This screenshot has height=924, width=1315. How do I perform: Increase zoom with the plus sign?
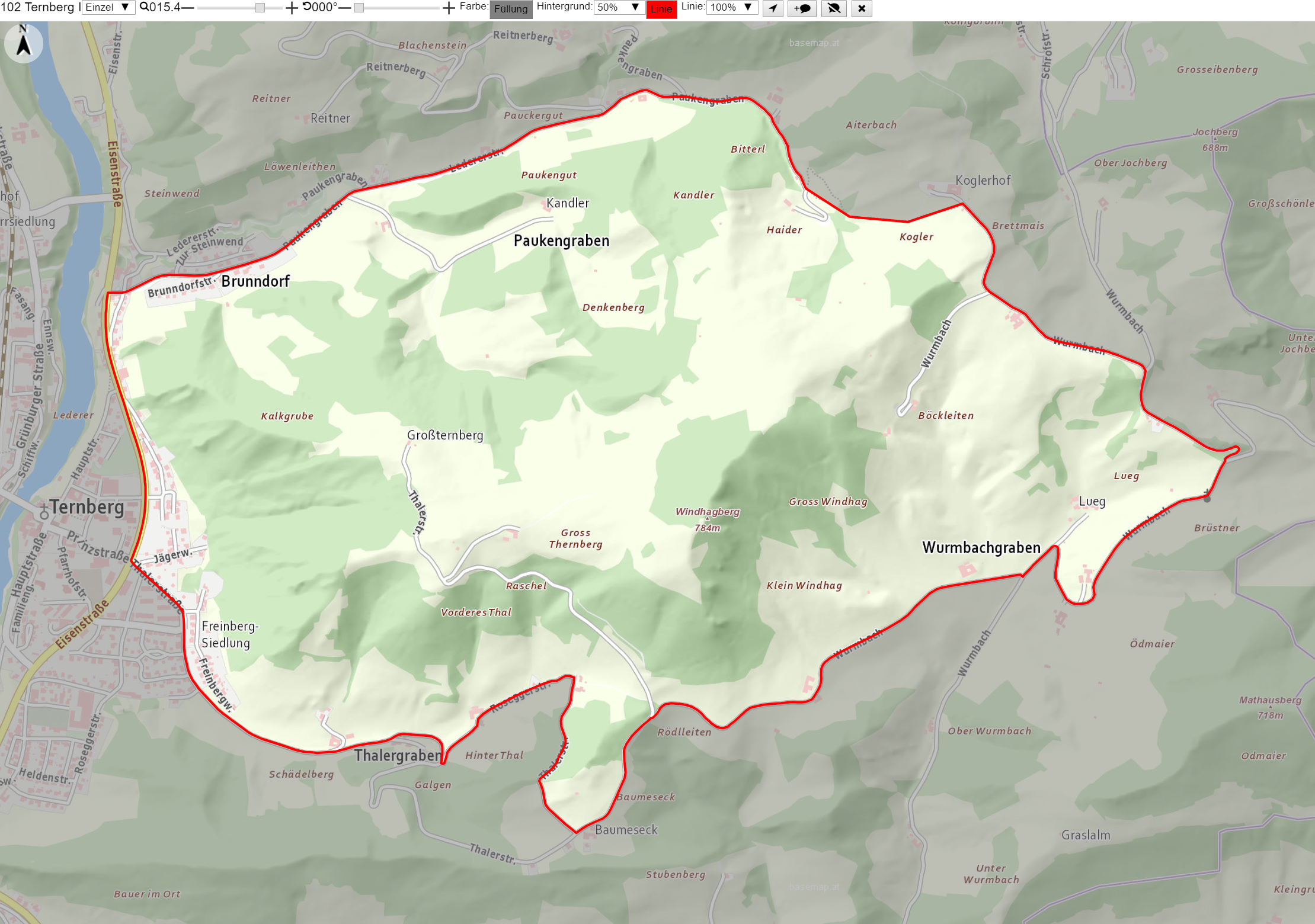(x=292, y=8)
